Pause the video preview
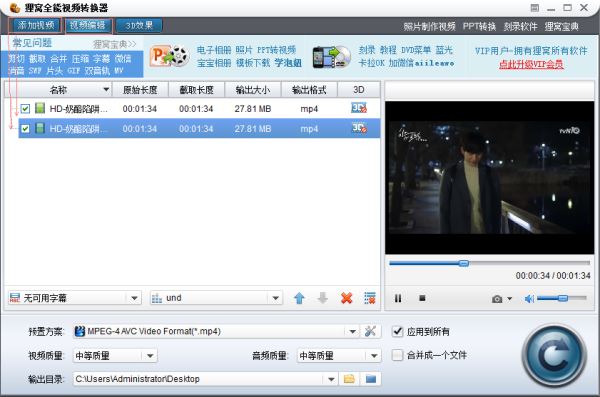 [398, 298]
